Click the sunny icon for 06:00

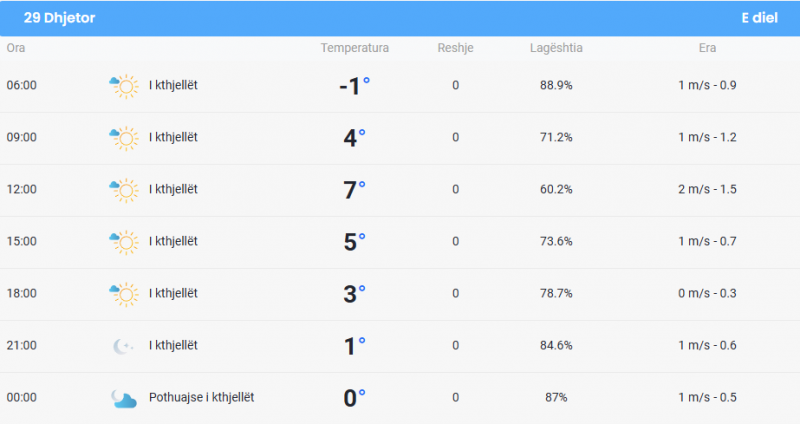[123, 86]
